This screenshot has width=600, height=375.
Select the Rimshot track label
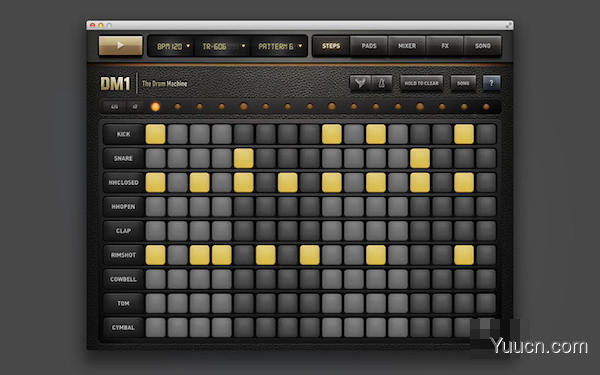(123, 255)
